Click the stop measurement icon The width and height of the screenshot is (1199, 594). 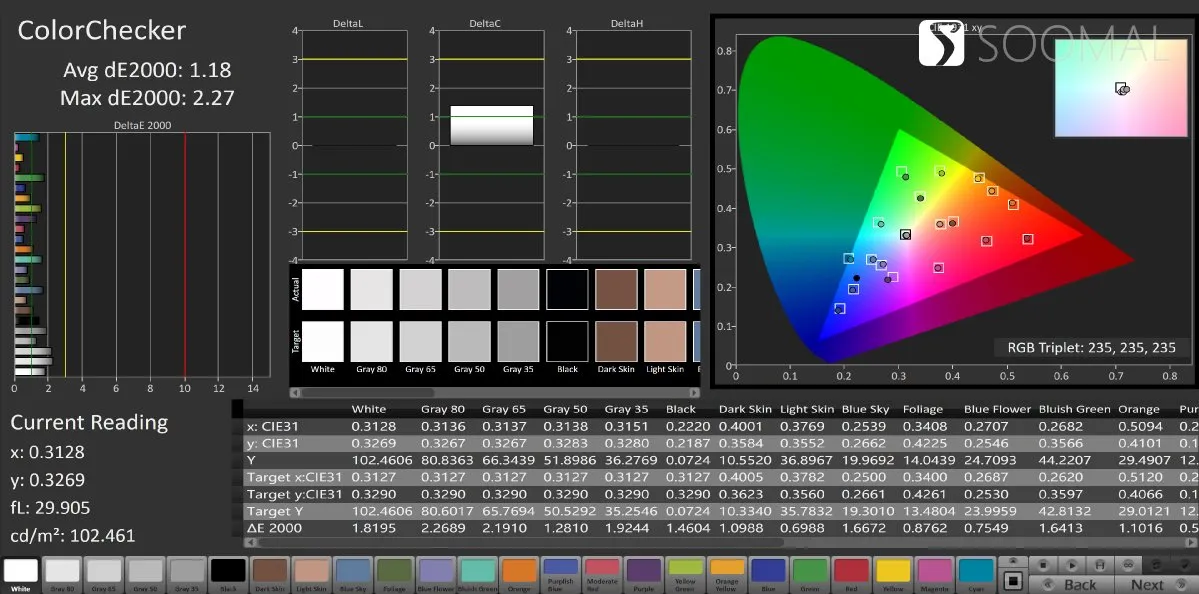1043,565
